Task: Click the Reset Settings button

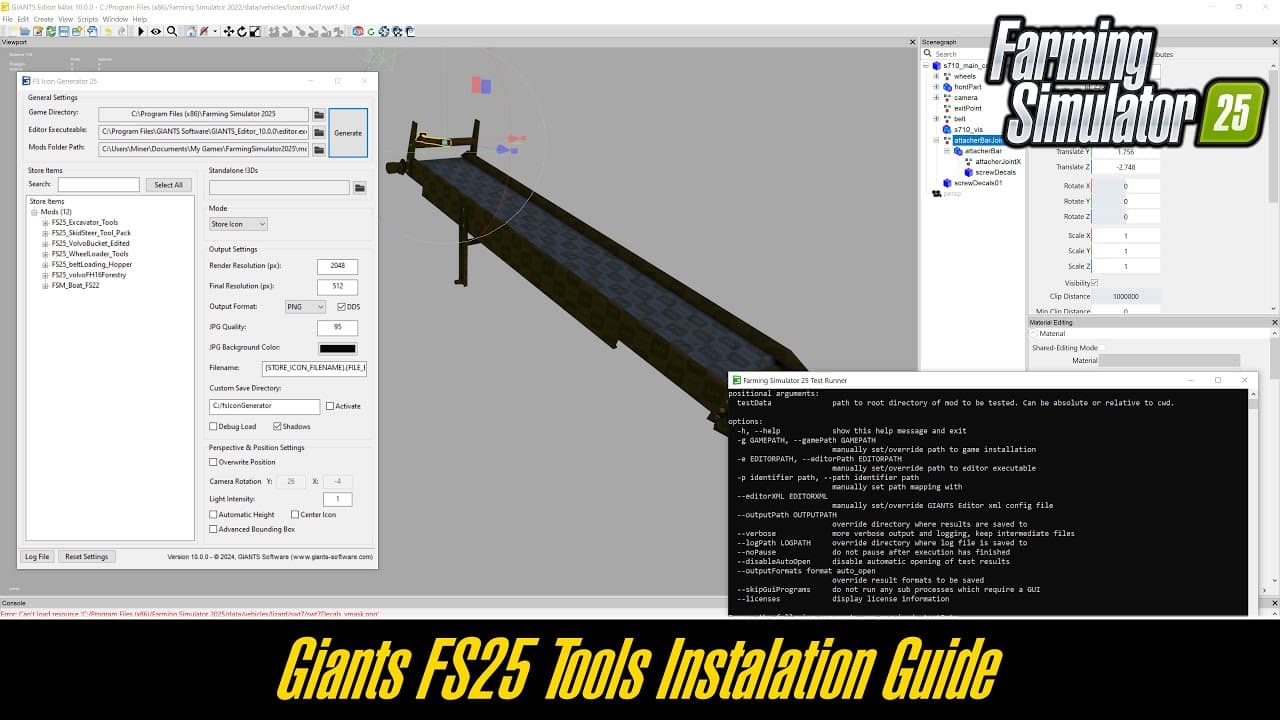Action: (x=87, y=556)
